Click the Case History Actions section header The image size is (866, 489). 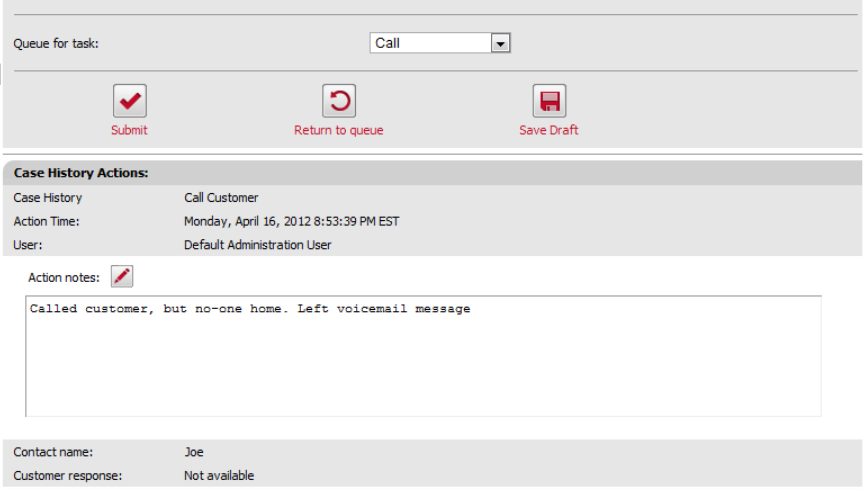[81, 173]
